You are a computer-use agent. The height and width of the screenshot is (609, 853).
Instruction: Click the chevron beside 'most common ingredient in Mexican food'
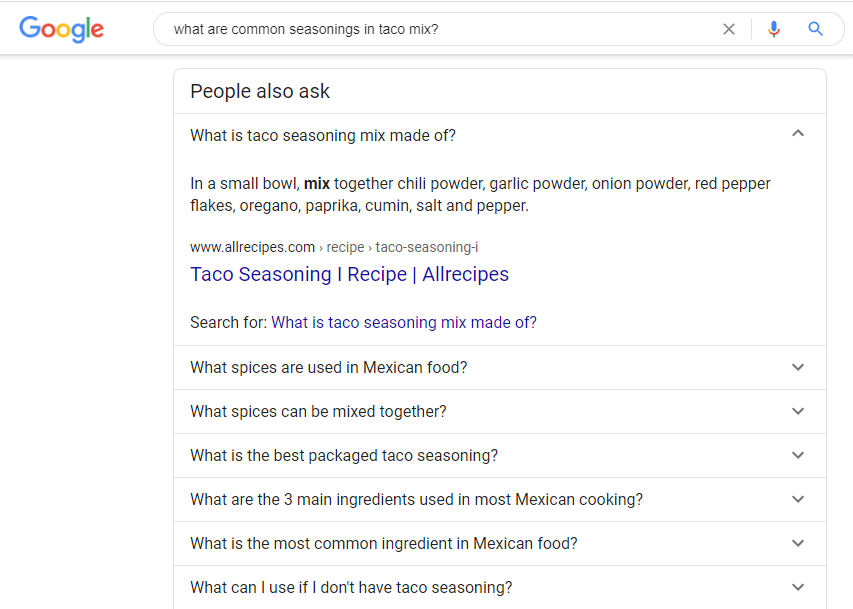(x=797, y=543)
